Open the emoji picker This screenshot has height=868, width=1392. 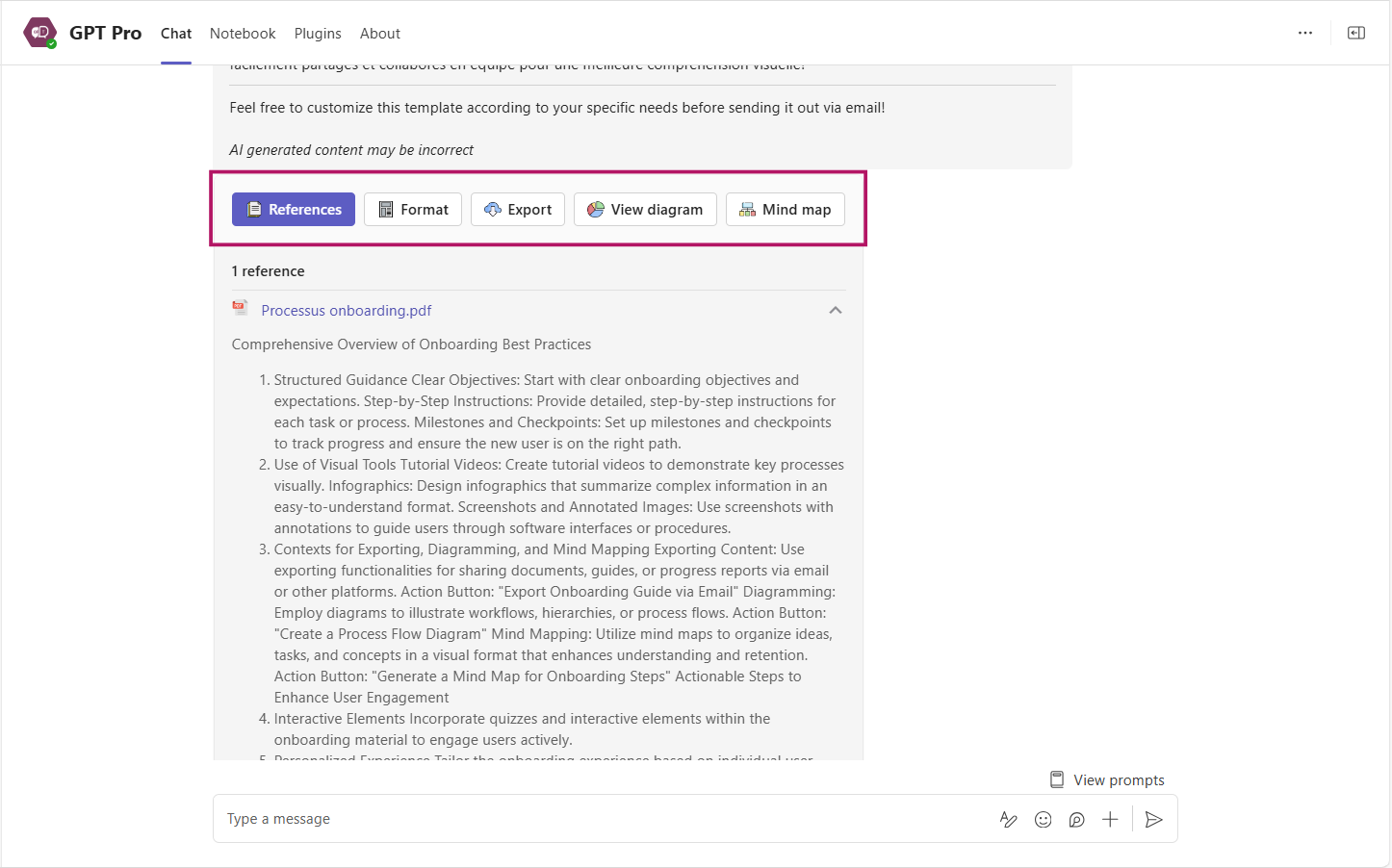[x=1043, y=819]
